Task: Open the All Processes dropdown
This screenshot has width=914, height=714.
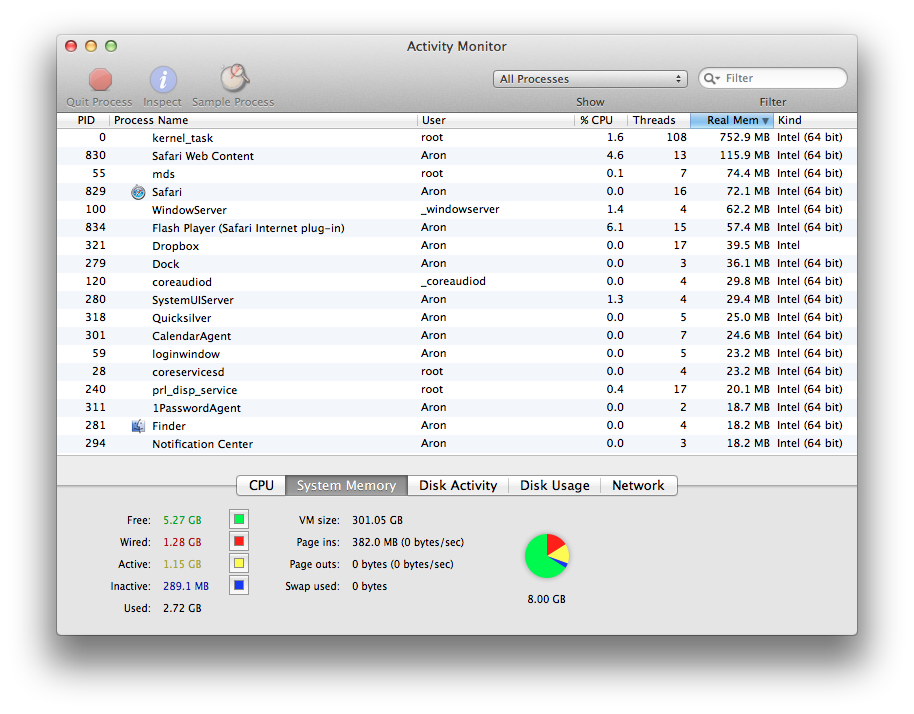Action: (590, 79)
